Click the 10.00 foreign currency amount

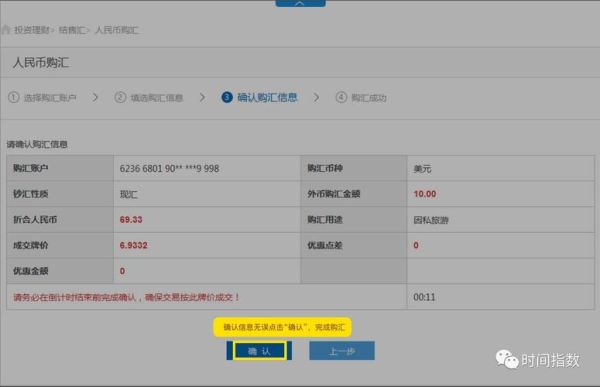(425, 194)
